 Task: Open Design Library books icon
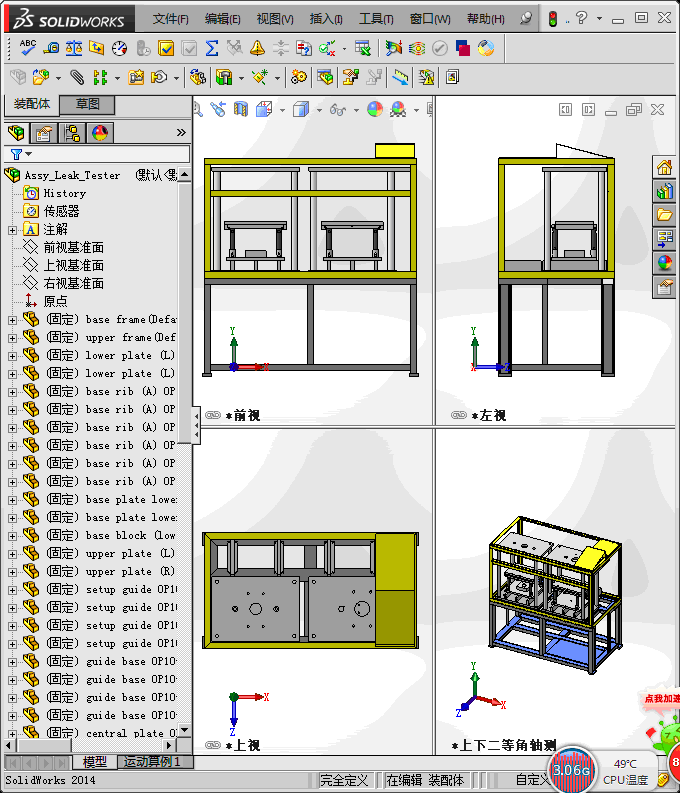pyautogui.click(x=664, y=191)
